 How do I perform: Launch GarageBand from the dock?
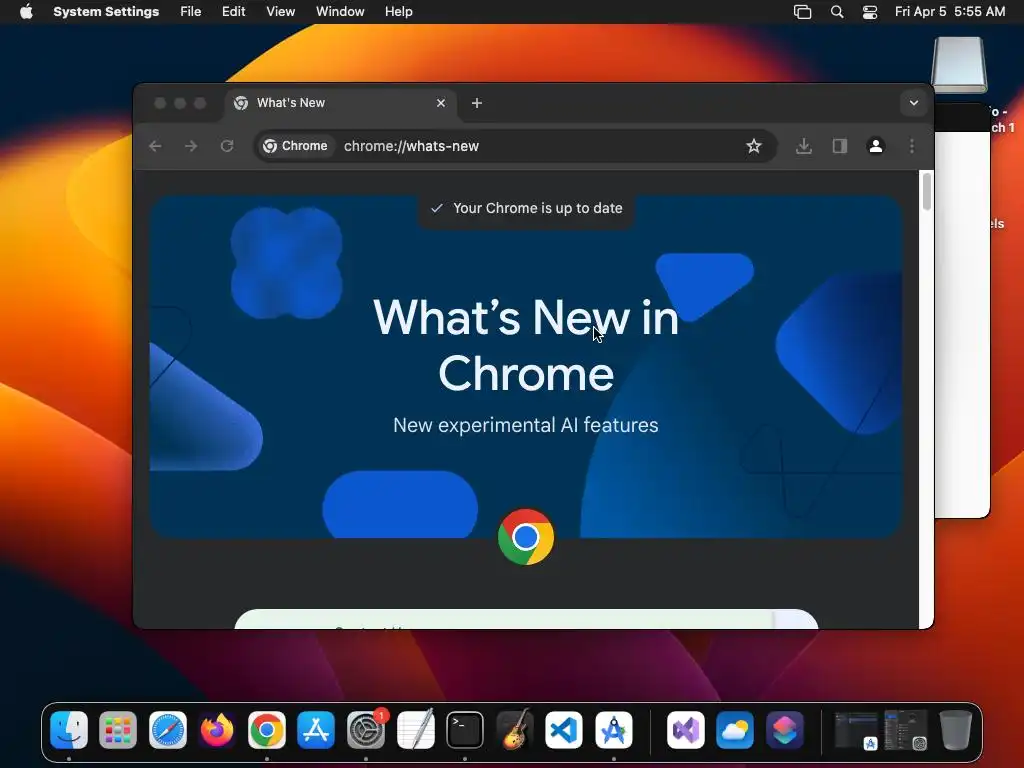coord(515,729)
